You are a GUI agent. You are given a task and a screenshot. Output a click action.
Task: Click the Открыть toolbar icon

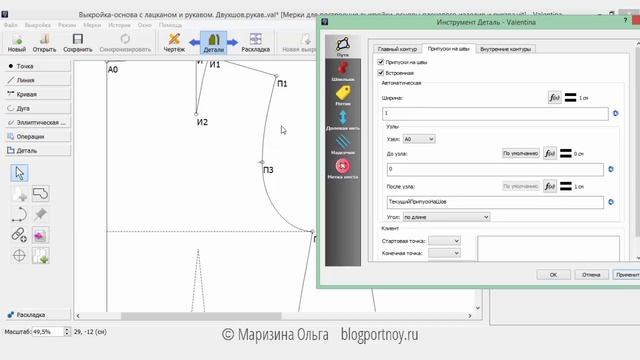coord(44,43)
